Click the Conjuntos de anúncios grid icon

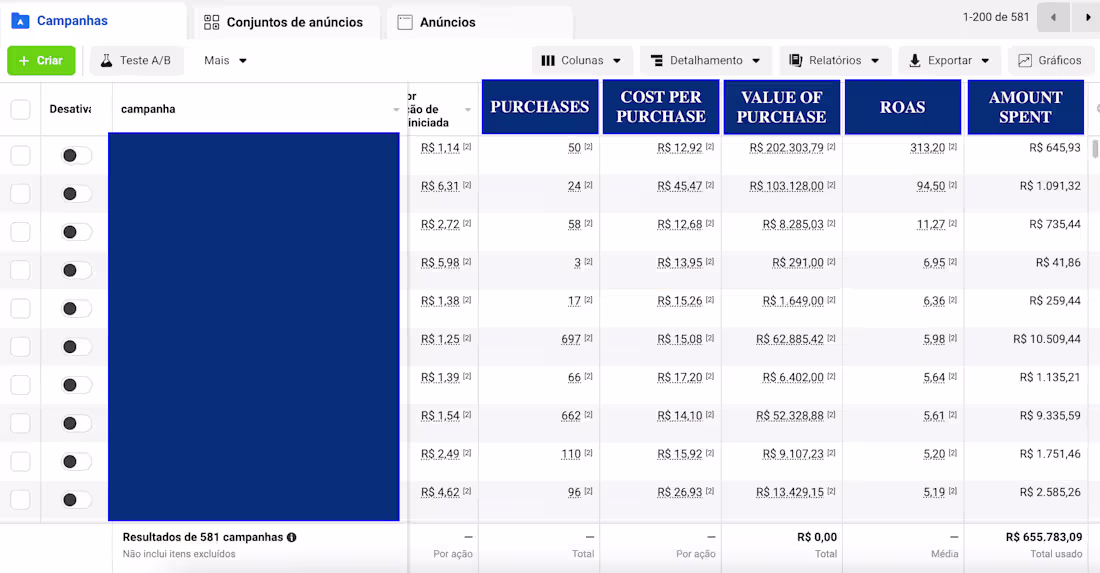(211, 22)
